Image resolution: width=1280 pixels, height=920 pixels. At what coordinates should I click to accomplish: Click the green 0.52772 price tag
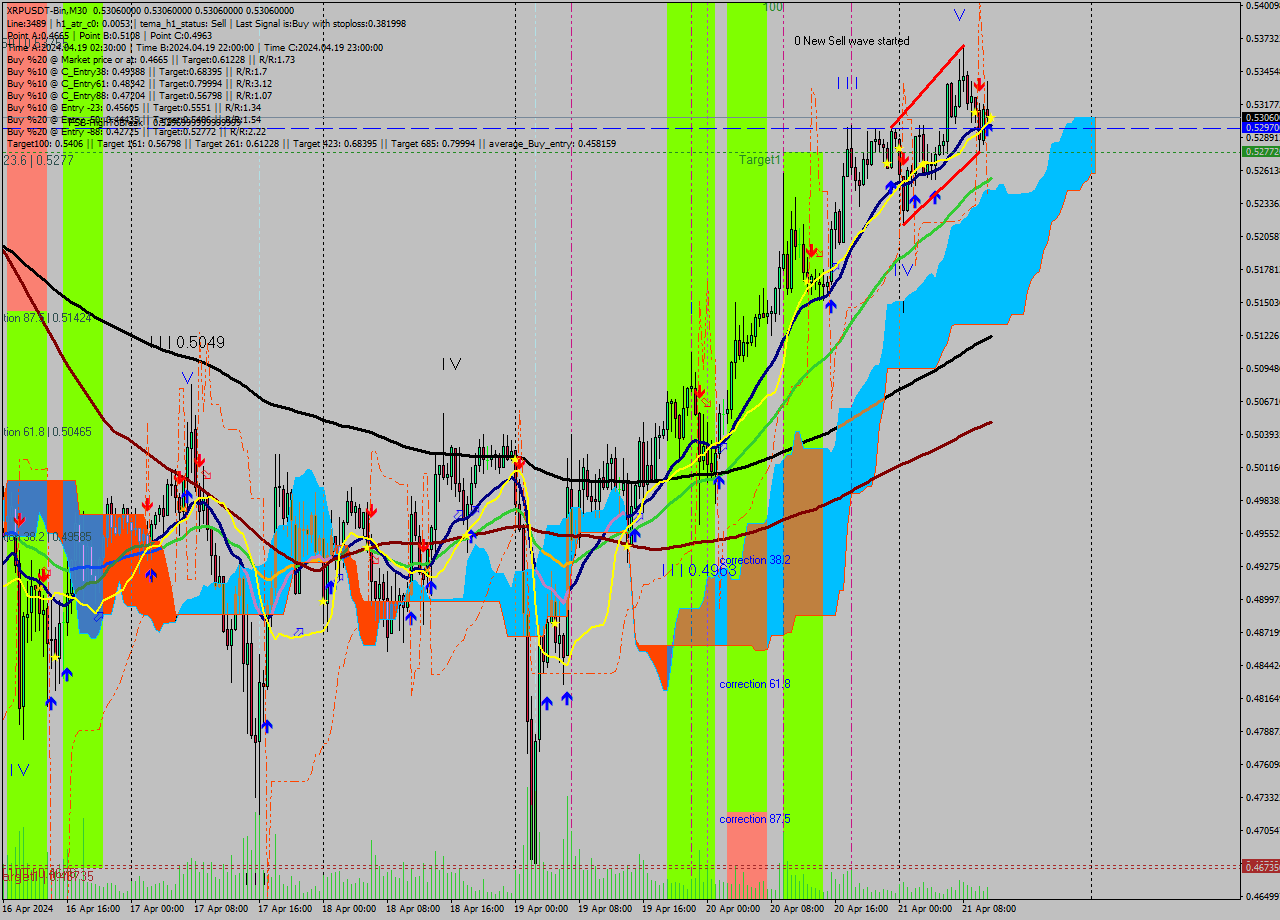[x=1260, y=151]
